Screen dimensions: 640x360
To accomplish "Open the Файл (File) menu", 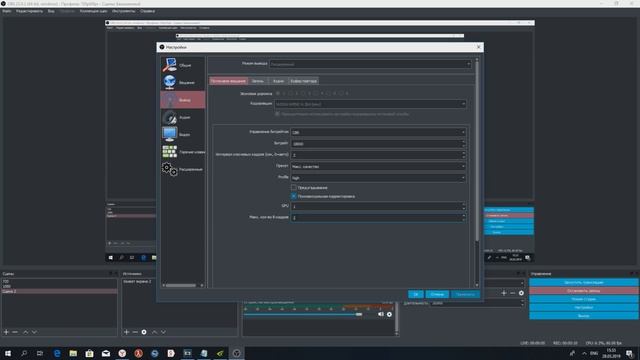I will tap(7, 11).
